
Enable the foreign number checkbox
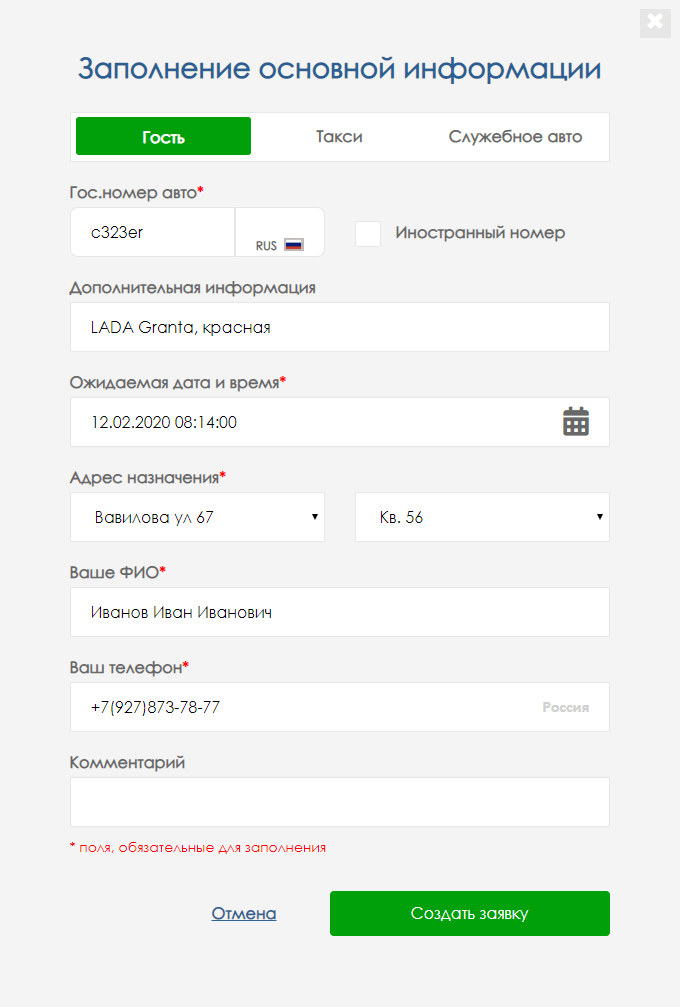[x=368, y=233]
